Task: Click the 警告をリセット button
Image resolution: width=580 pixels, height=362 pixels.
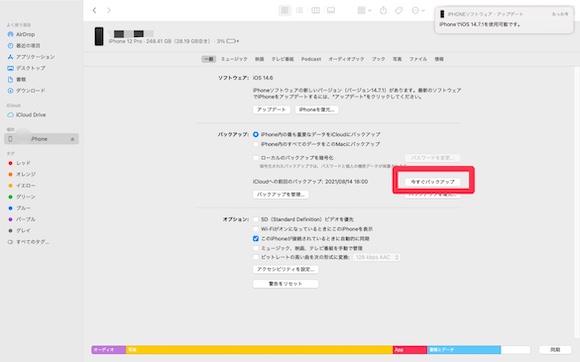Action: pyautogui.click(x=286, y=284)
